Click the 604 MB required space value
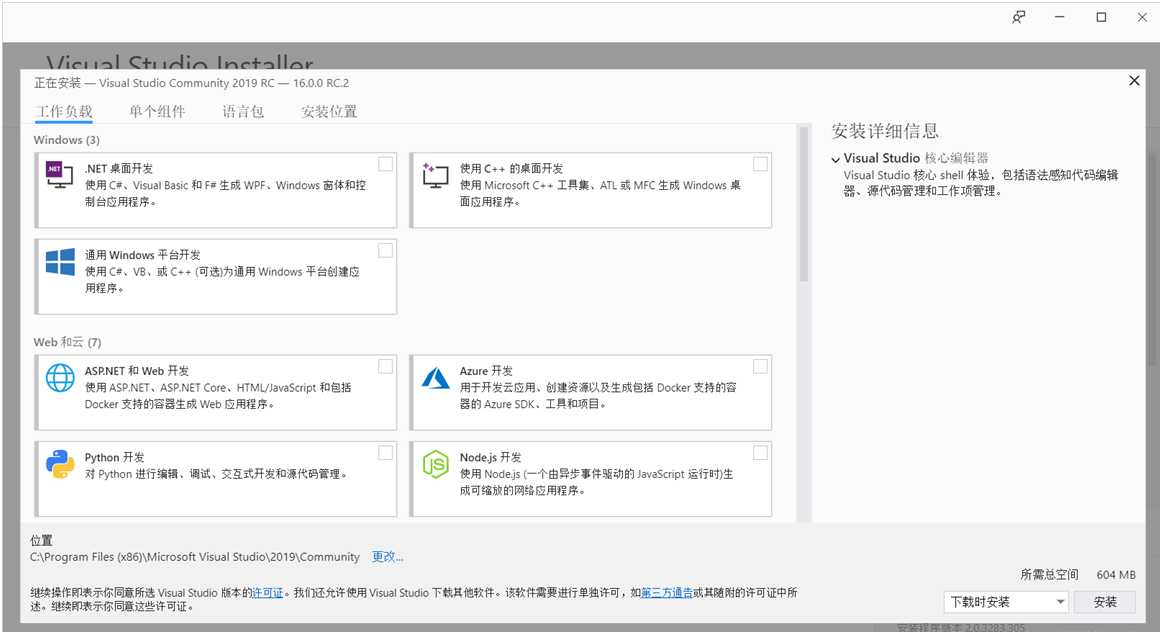The image size is (1160, 632). tap(1116, 574)
